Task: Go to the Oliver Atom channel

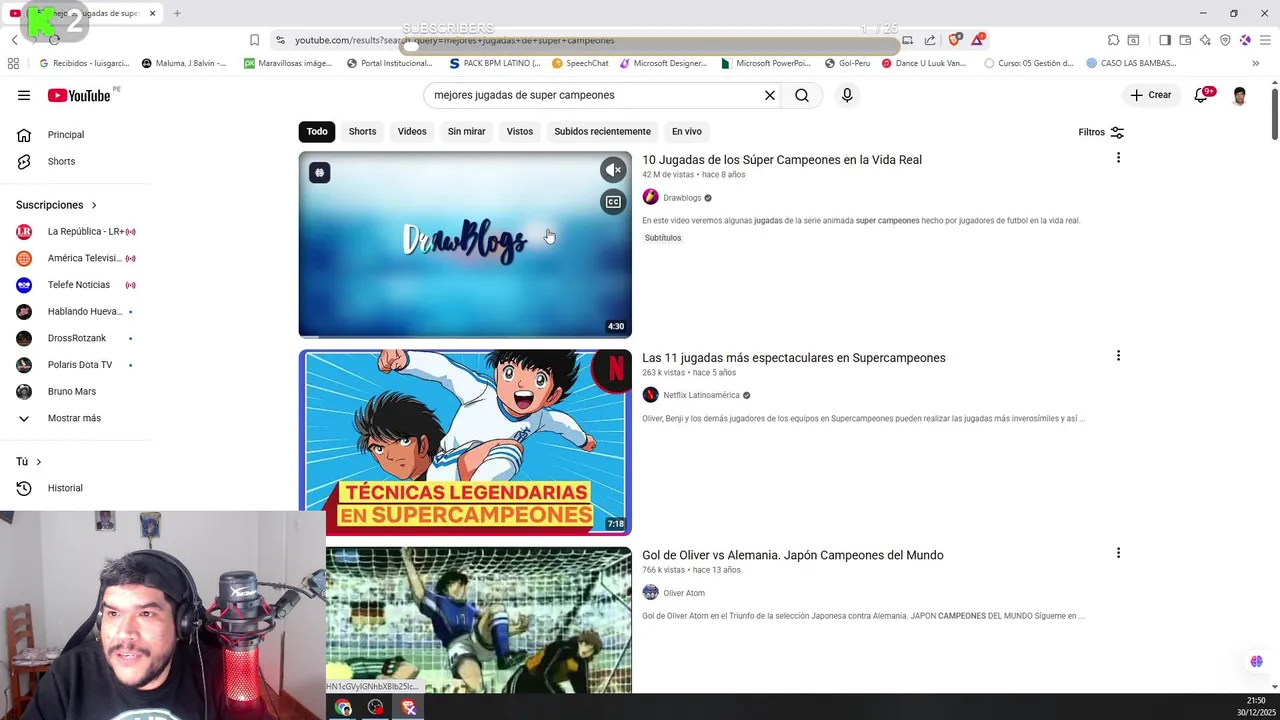Action: 684,593
